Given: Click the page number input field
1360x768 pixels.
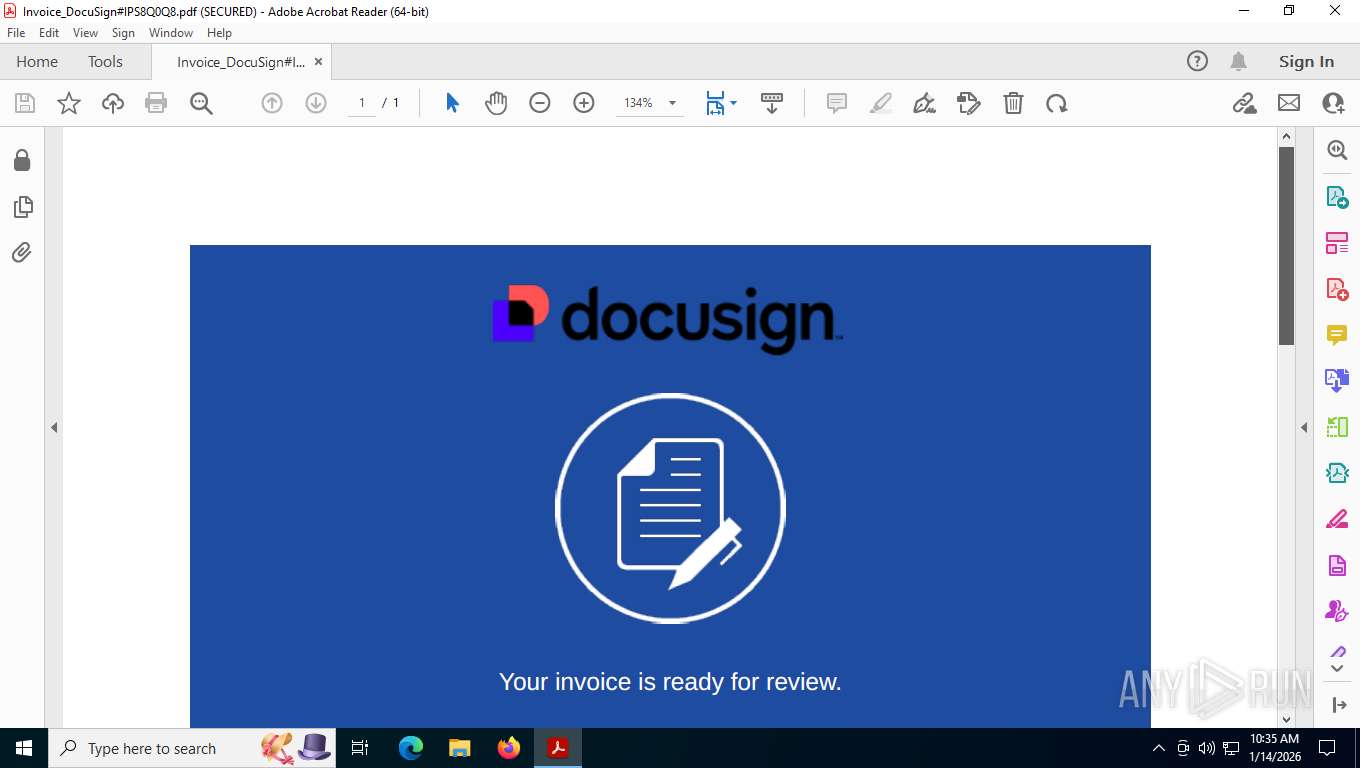Looking at the screenshot, I should (362, 103).
